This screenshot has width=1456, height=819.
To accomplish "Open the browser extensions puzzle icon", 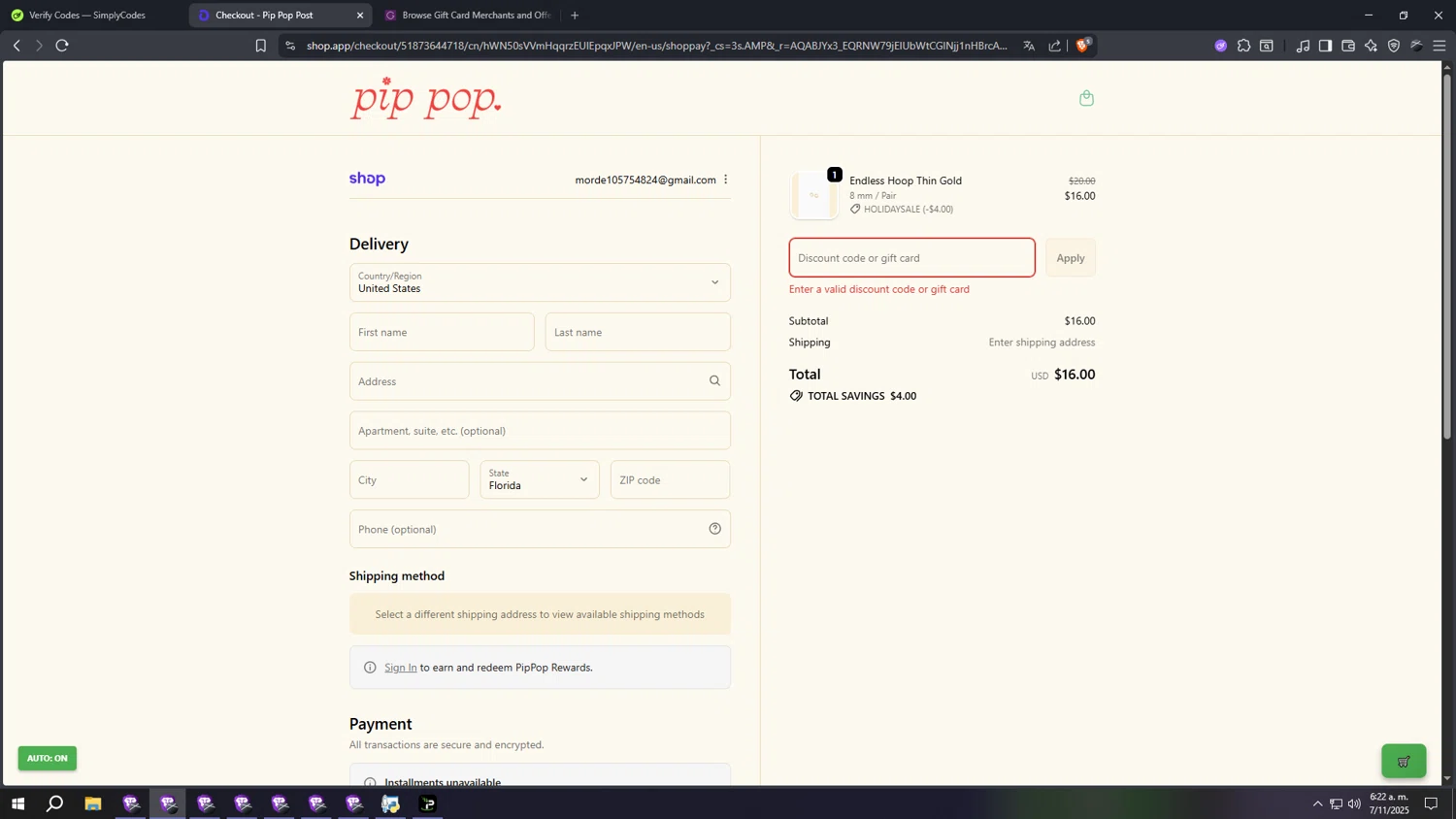I will click(1243, 46).
